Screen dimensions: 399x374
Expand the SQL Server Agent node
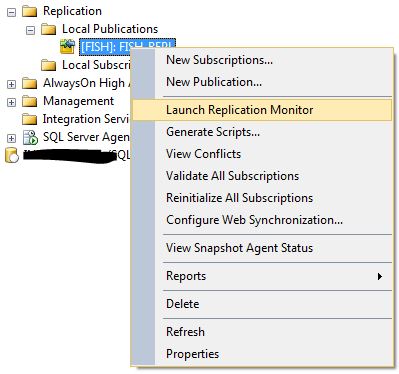[x=11, y=138]
